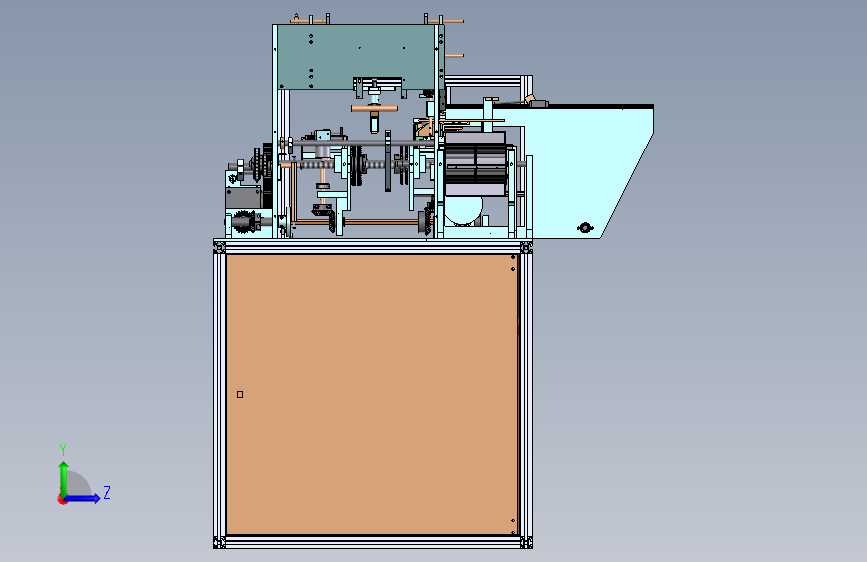Select the black ribbed roller drum
Image resolution: width=867 pixels, height=562 pixels.
click(x=476, y=164)
